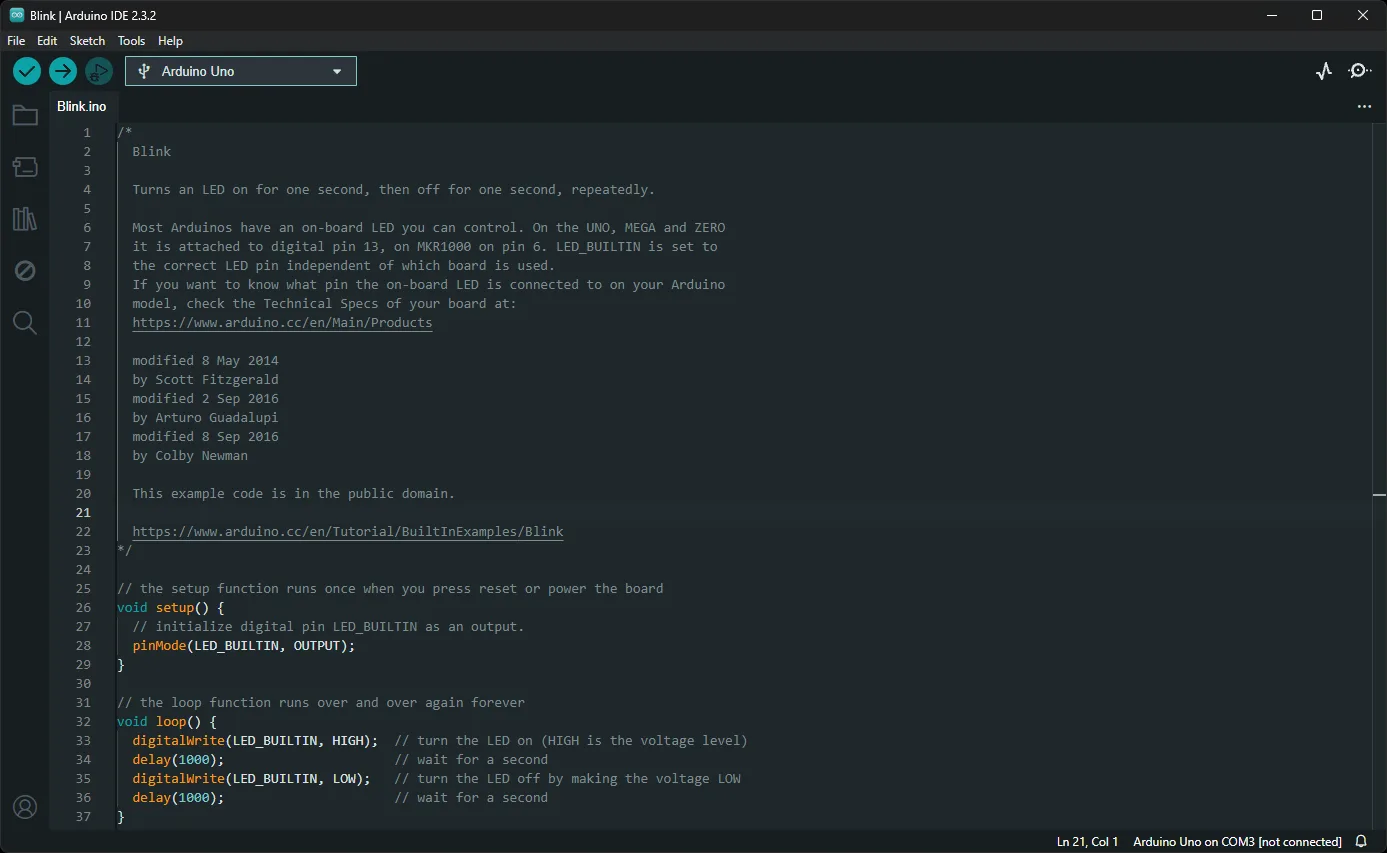
Task: Click 'digitalWrite(LED_BUILTIN, HIGH);' code
Action: pos(255,741)
